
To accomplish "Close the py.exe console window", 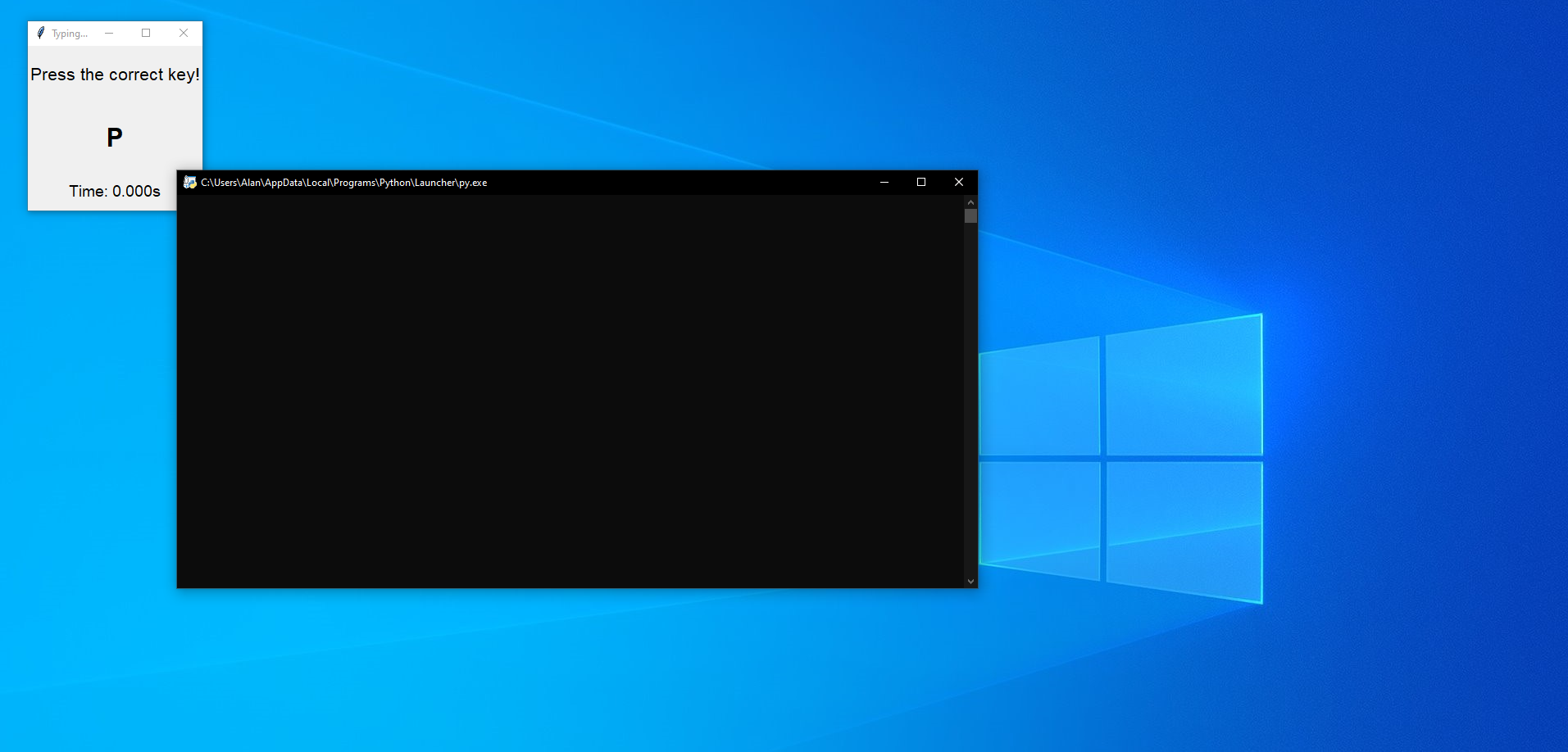I will (x=959, y=182).
